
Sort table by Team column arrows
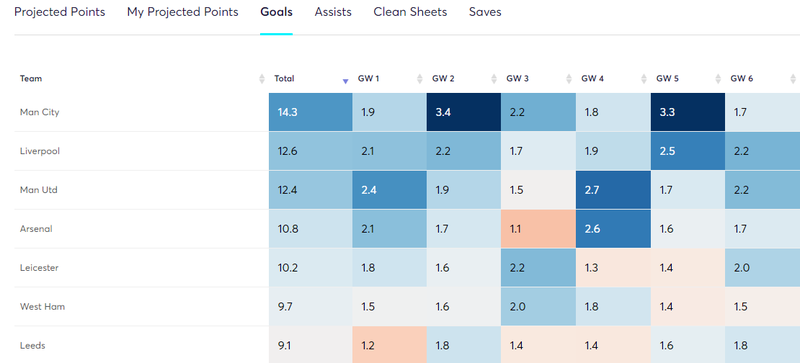coord(262,79)
